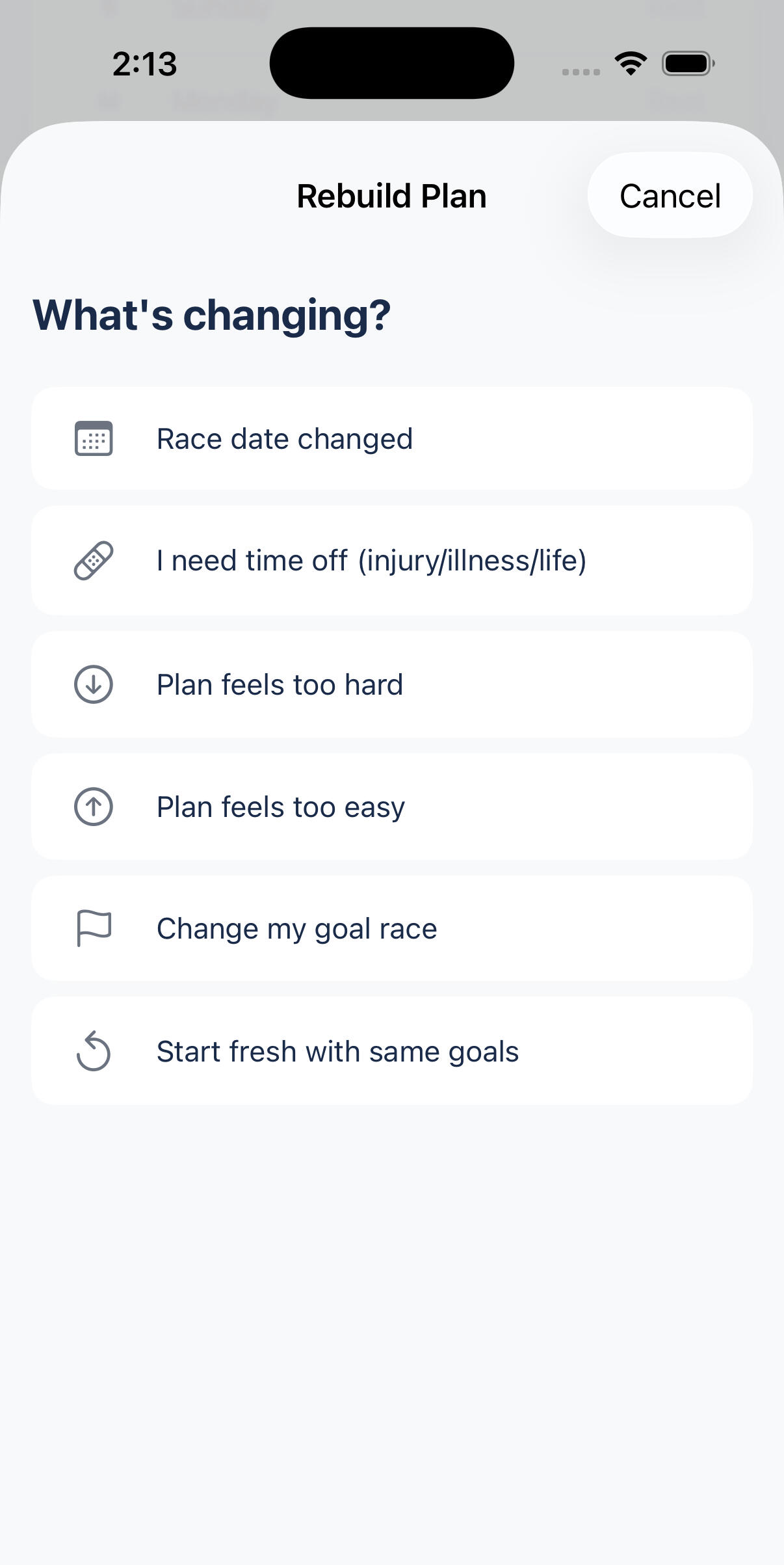Viewport: 784px width, 1565px height.
Task: Tap the Wi-Fi status icon
Action: tap(630, 63)
